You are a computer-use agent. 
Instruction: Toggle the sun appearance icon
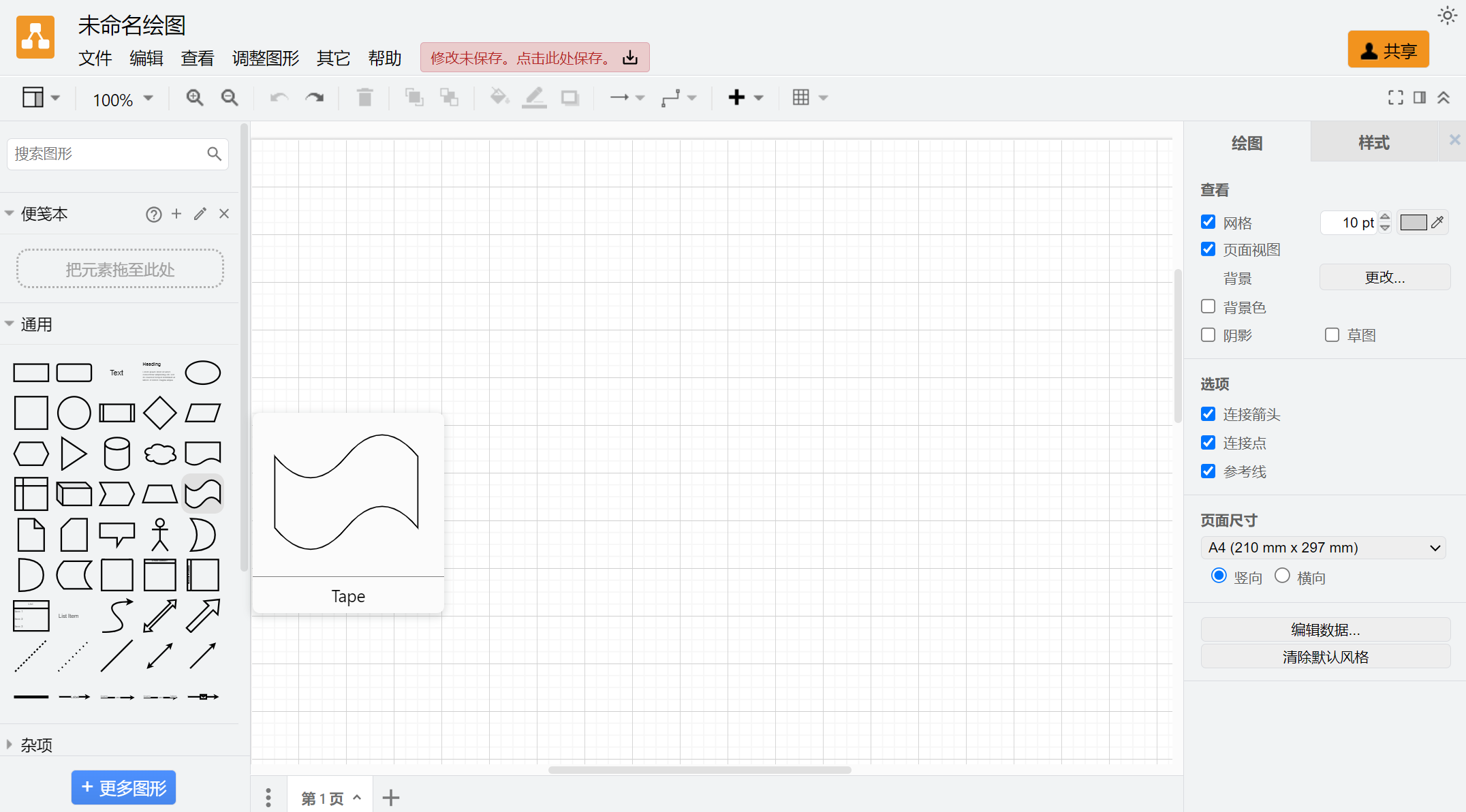(x=1448, y=16)
